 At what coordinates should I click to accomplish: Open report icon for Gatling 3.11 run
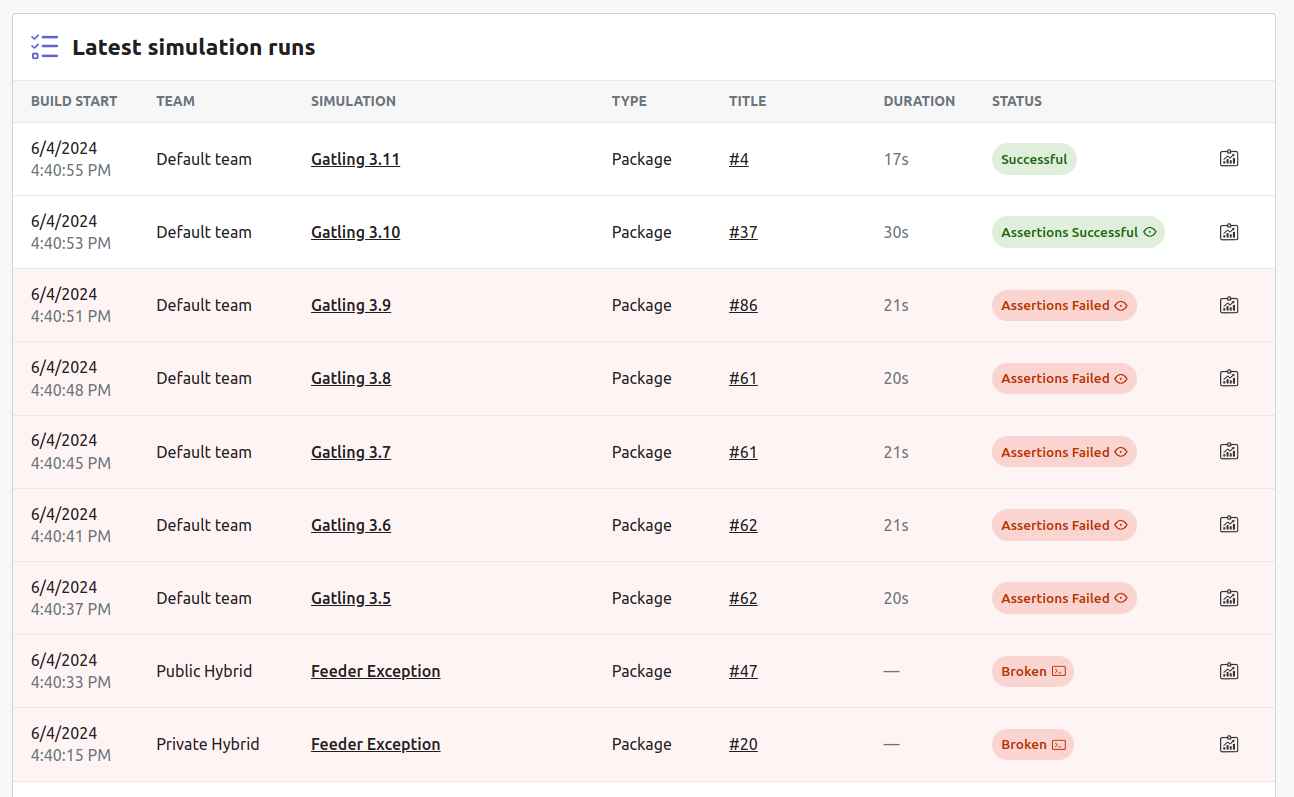point(1229,158)
